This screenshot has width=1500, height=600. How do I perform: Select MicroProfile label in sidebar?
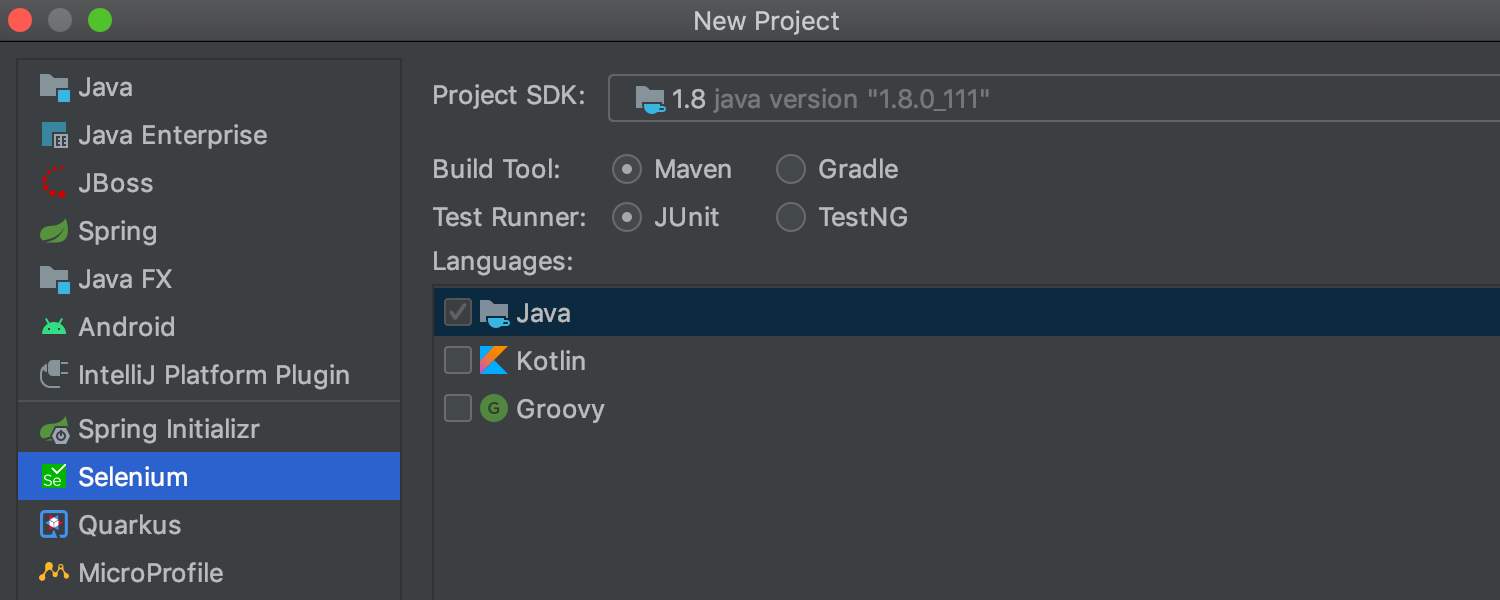(151, 573)
